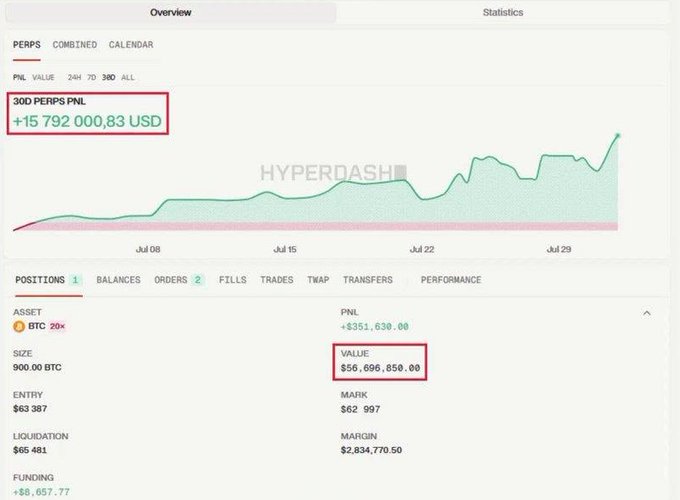Click the size 900.00 BTC
680x500 pixels.
(37, 367)
